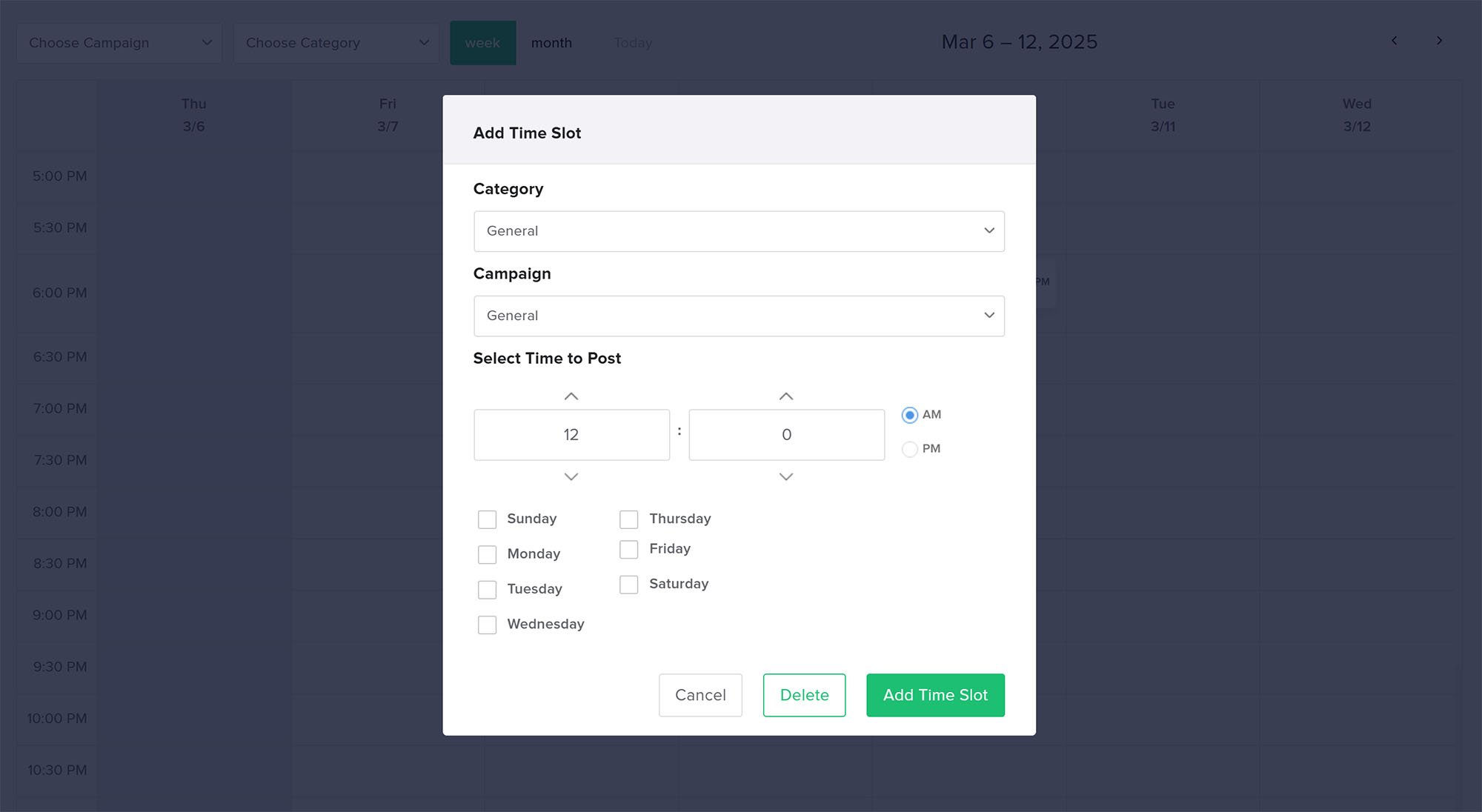Decrease the minutes with down arrow

(x=786, y=476)
